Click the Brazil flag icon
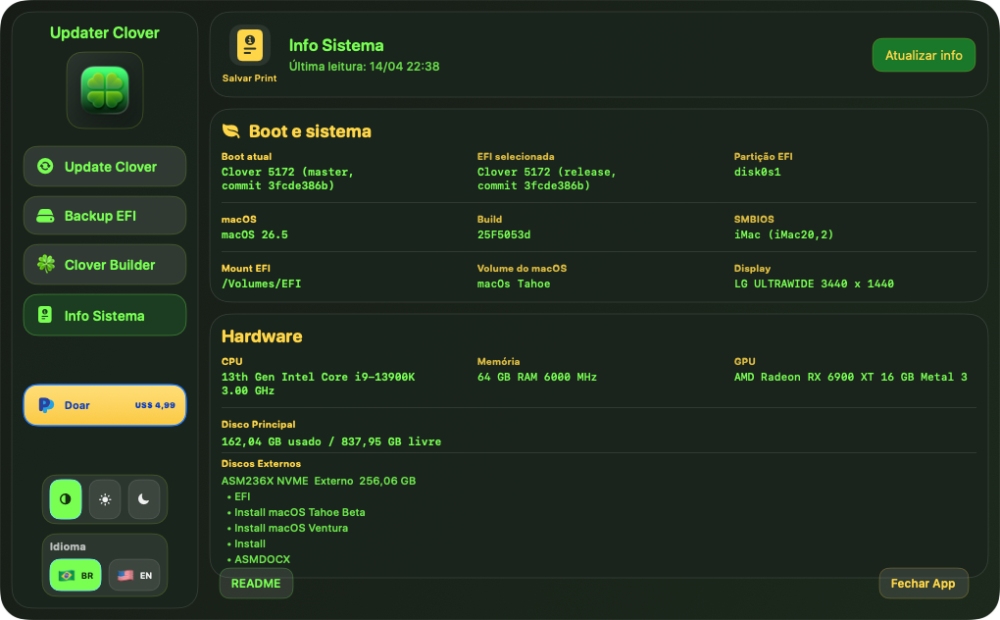 click(x=66, y=575)
